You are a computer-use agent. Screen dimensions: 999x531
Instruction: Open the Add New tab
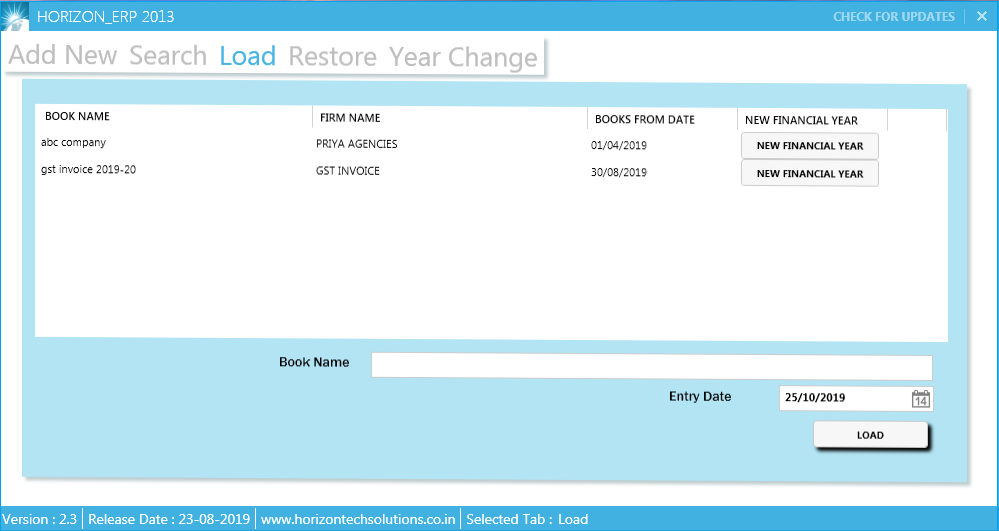(x=62, y=55)
